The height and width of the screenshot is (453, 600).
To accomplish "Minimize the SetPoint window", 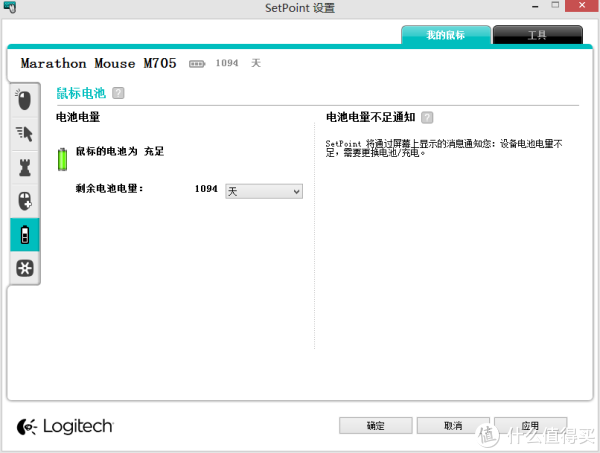I will pyautogui.click(x=535, y=6).
